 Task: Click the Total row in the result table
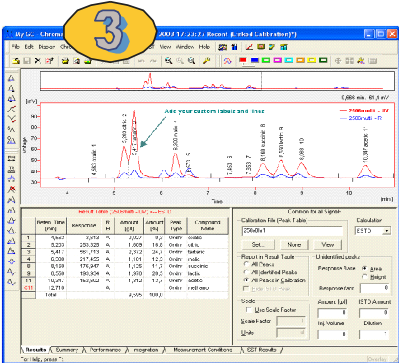[125, 295]
